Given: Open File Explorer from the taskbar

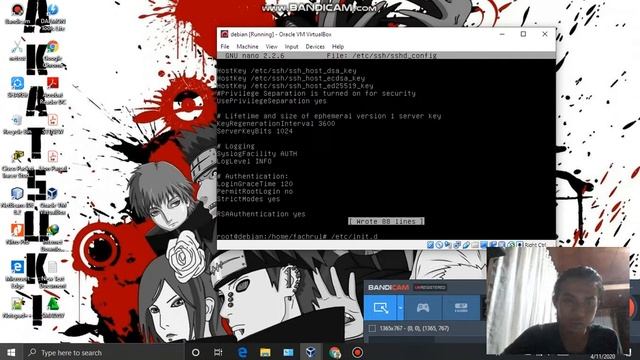Looking at the screenshot, I should coord(265,352).
